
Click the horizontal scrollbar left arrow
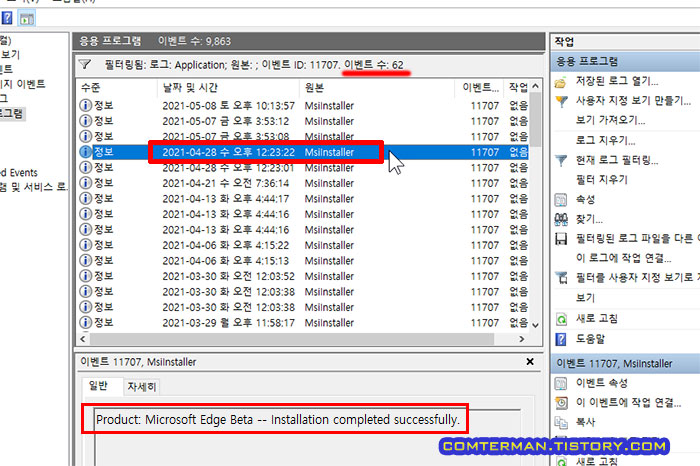[83, 339]
